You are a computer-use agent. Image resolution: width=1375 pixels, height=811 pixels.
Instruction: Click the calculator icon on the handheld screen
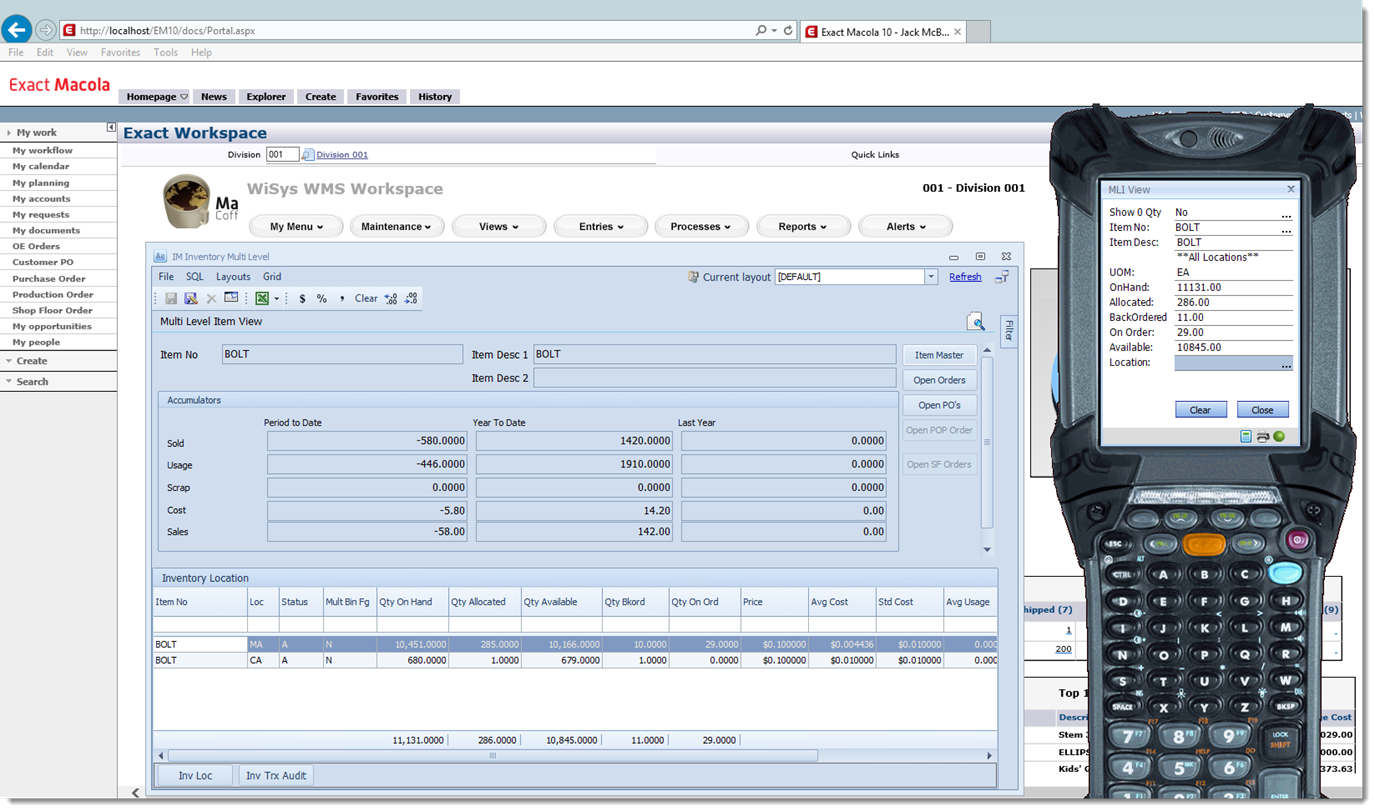coord(1246,437)
